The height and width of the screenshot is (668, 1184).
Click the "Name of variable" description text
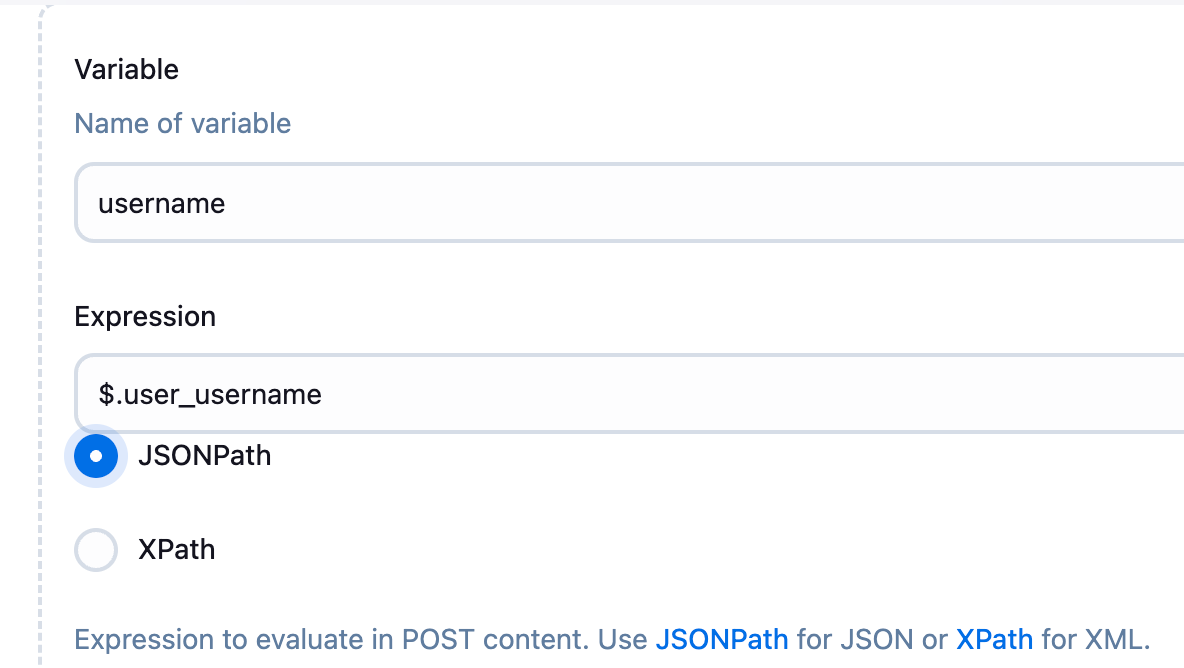[x=183, y=124]
